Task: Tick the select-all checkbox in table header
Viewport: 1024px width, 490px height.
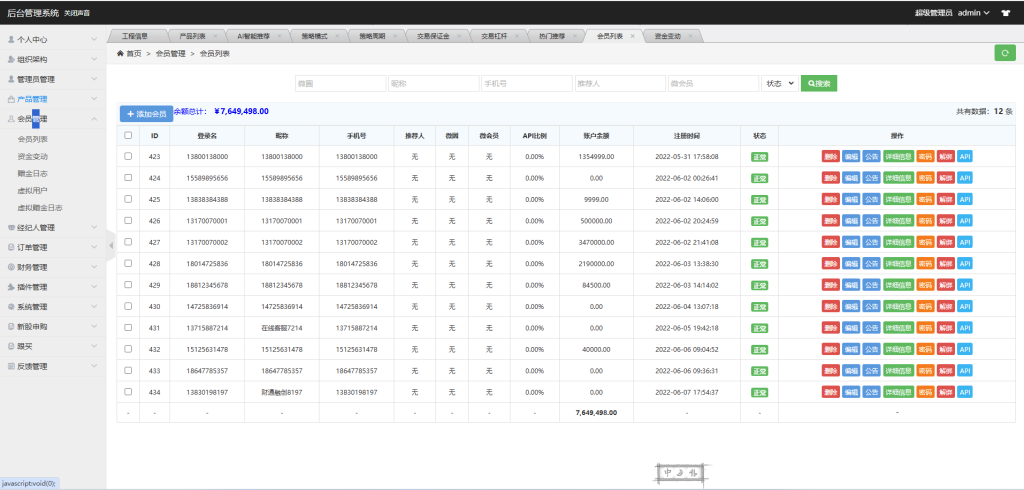Action: coord(127,135)
